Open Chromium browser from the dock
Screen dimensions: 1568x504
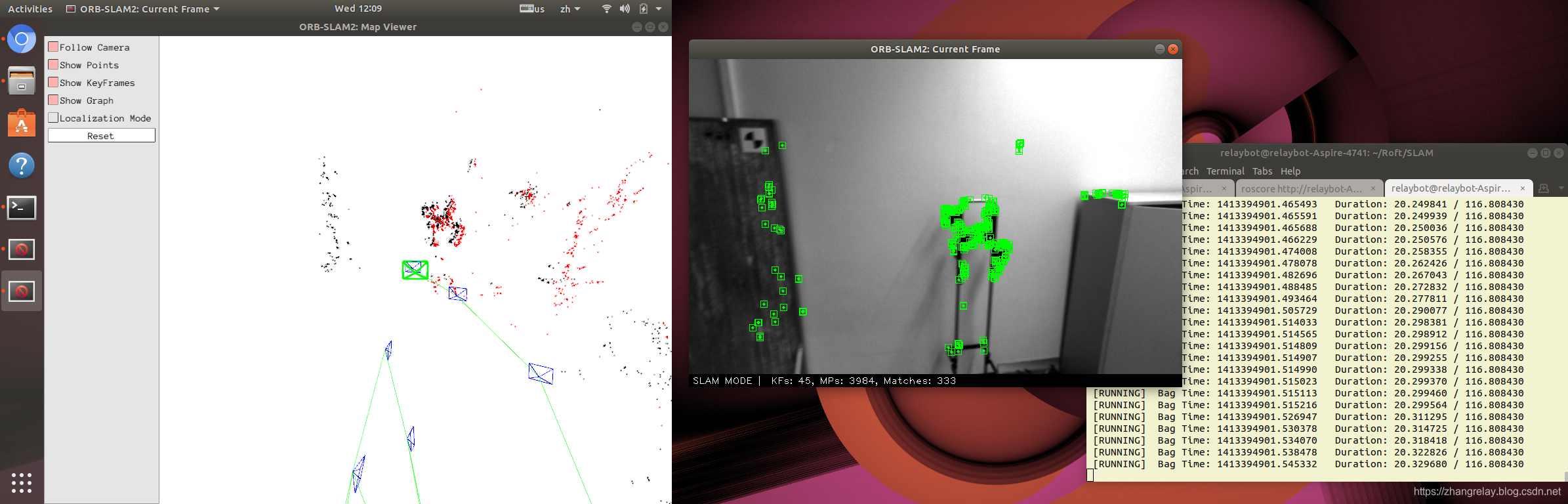pyautogui.click(x=22, y=39)
